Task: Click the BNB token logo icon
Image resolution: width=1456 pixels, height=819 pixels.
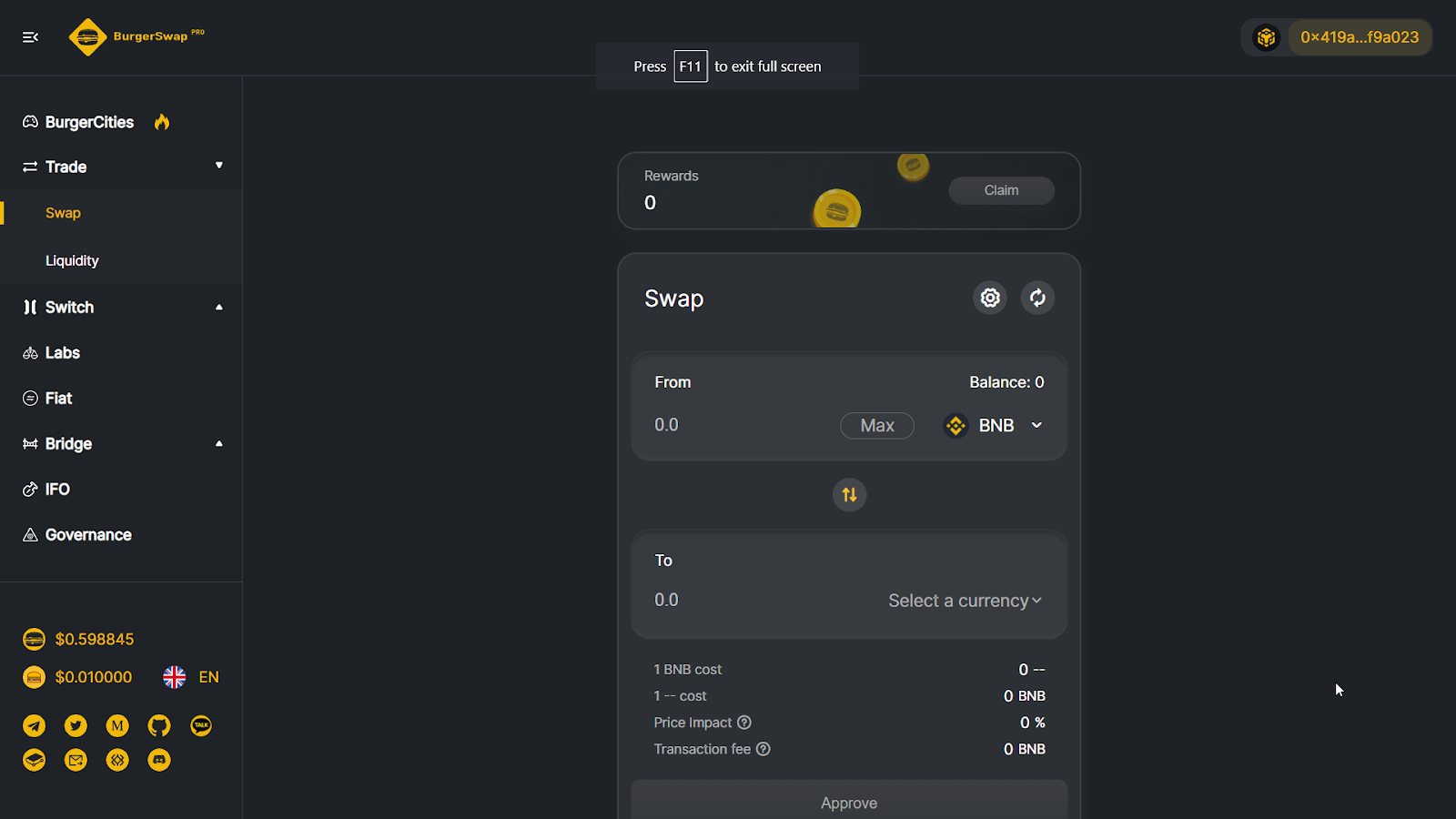Action: click(x=955, y=425)
